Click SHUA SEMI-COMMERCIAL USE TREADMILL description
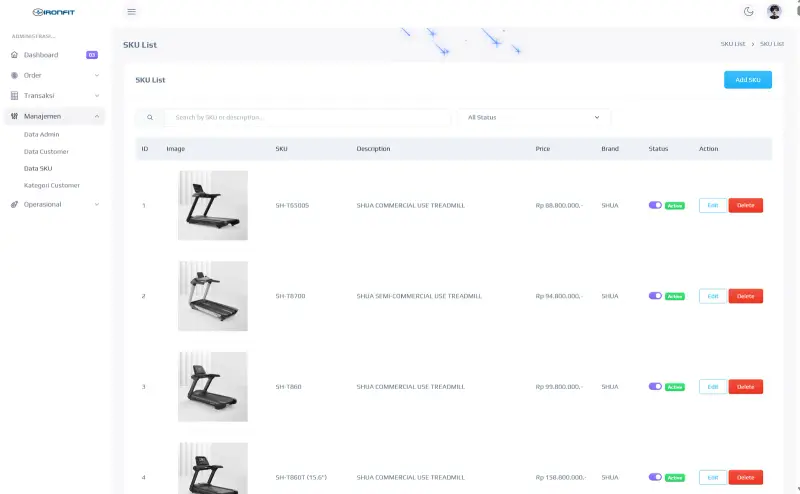The height and width of the screenshot is (494, 800). [419, 296]
